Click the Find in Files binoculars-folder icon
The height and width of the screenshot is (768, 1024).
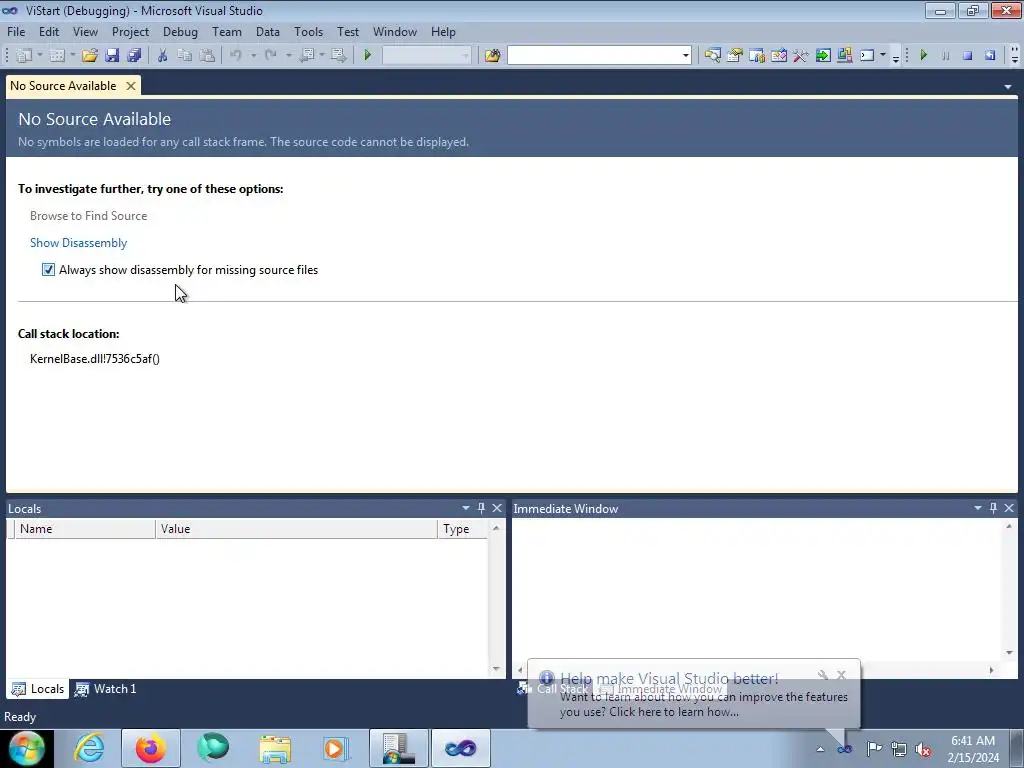(492, 56)
